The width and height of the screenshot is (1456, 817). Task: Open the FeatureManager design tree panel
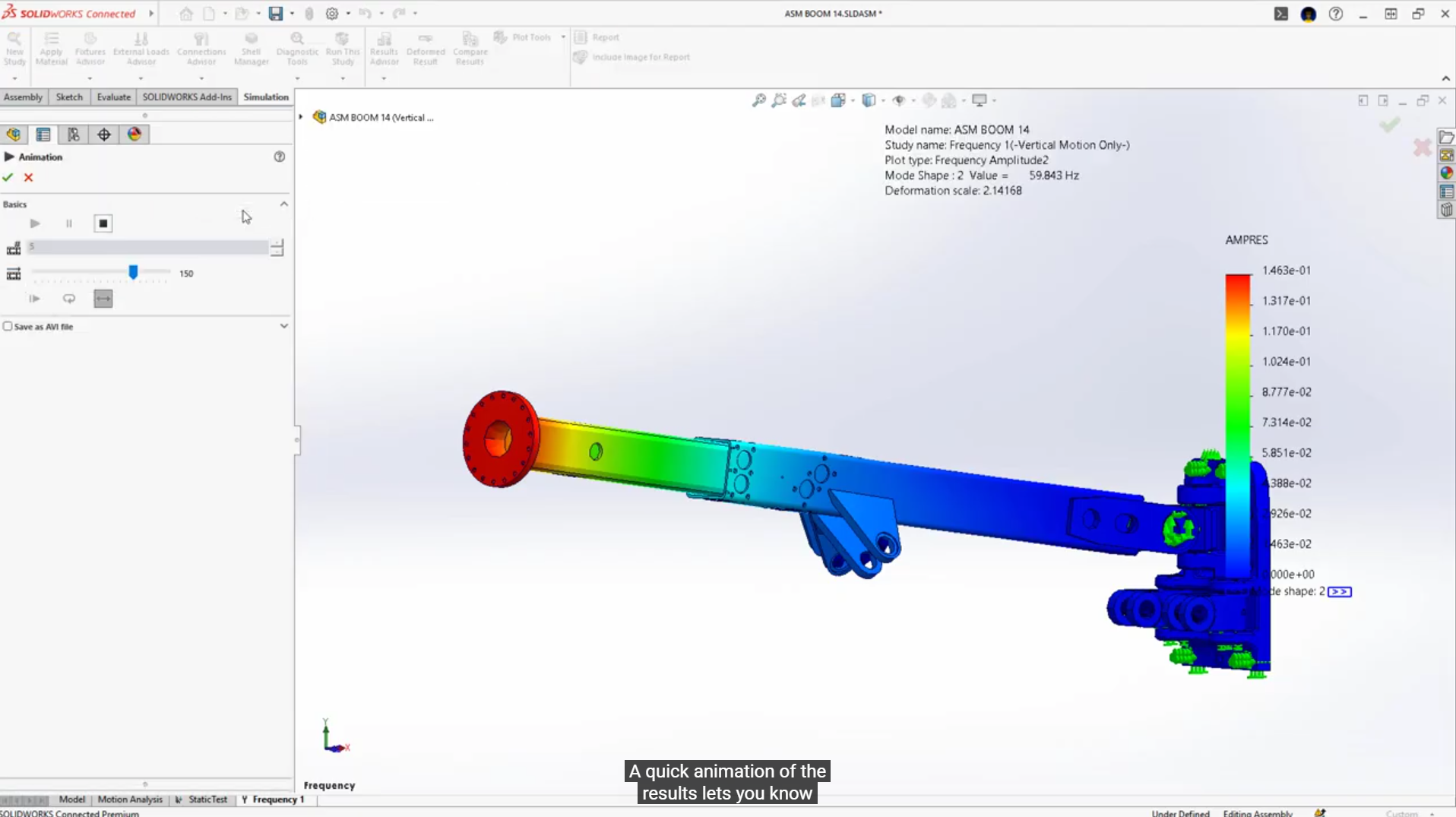(x=14, y=135)
